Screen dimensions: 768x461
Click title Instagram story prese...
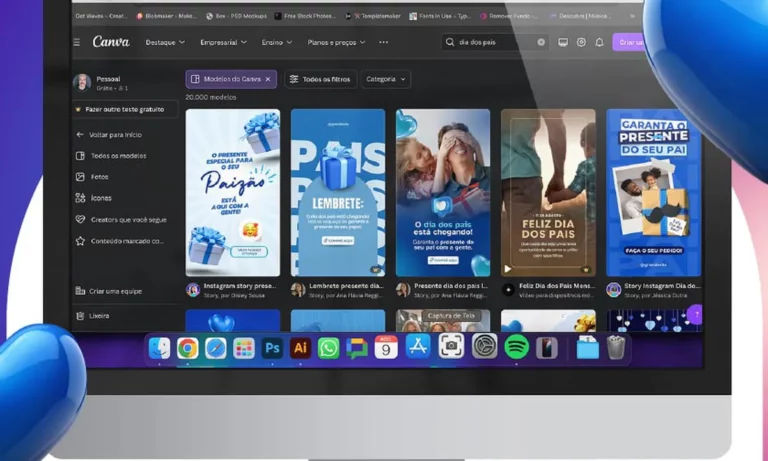(240, 286)
